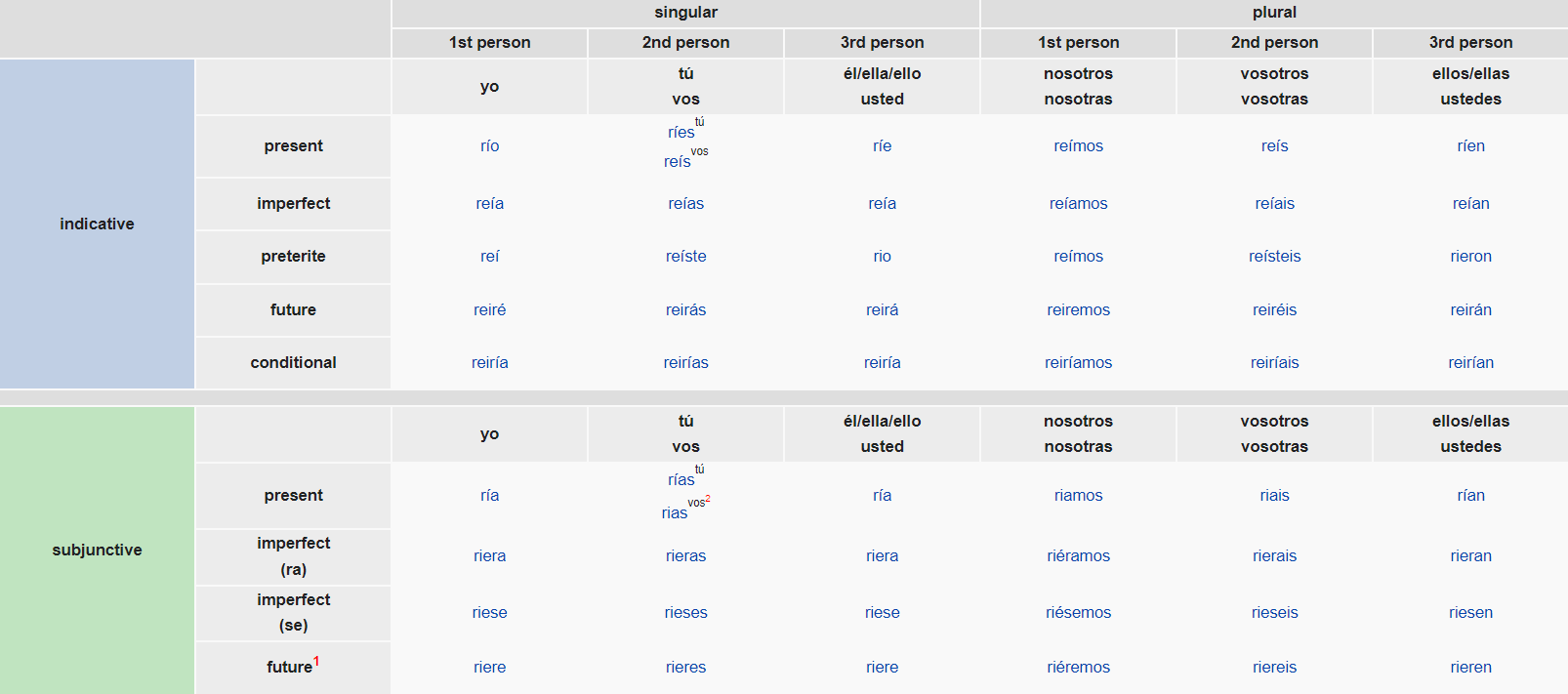Image resolution: width=1568 pixels, height=694 pixels.
Task: Click the future 'reiré' link
Action: coord(489,310)
